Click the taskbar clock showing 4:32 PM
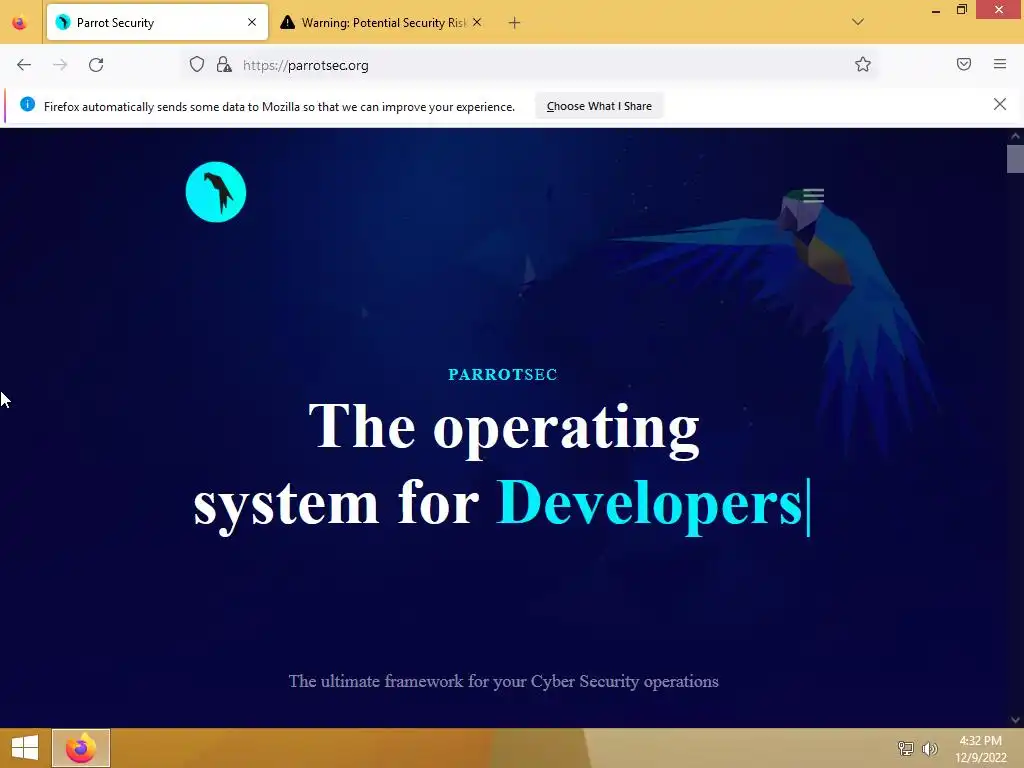This screenshot has width=1024, height=768. click(x=980, y=748)
